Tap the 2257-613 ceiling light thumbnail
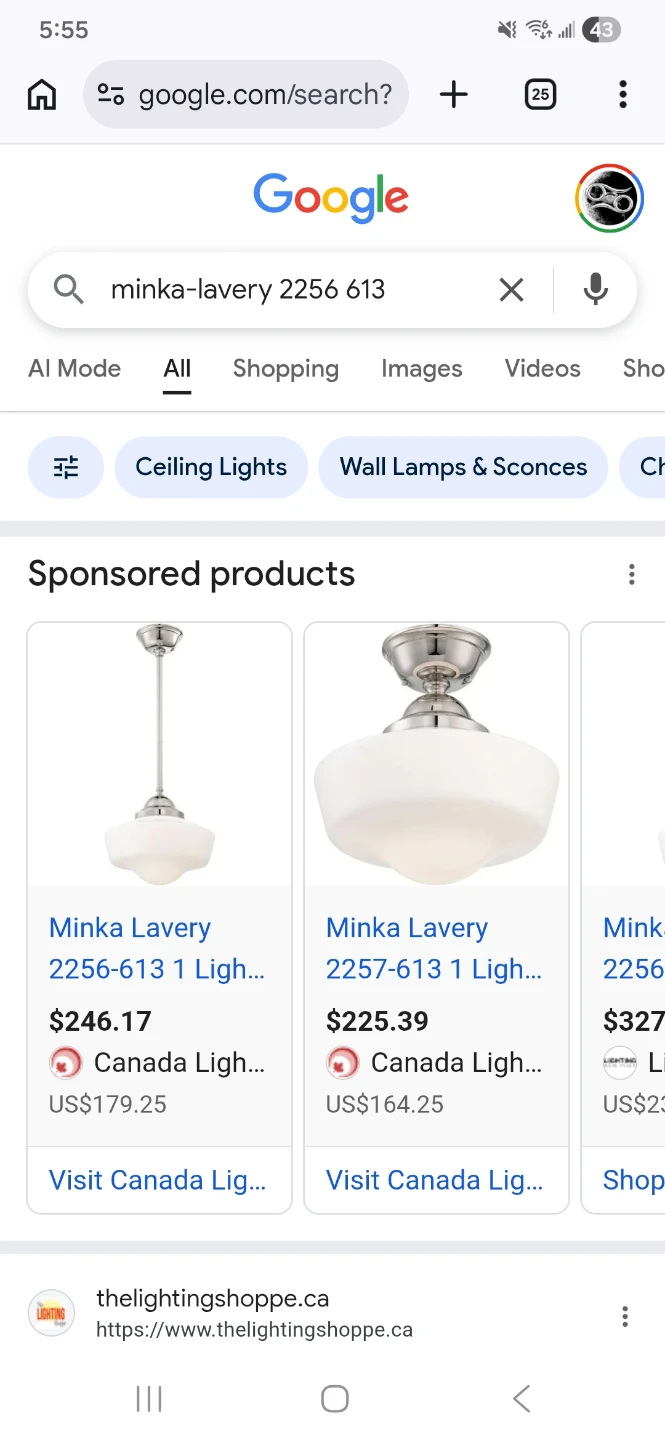 [x=436, y=754]
